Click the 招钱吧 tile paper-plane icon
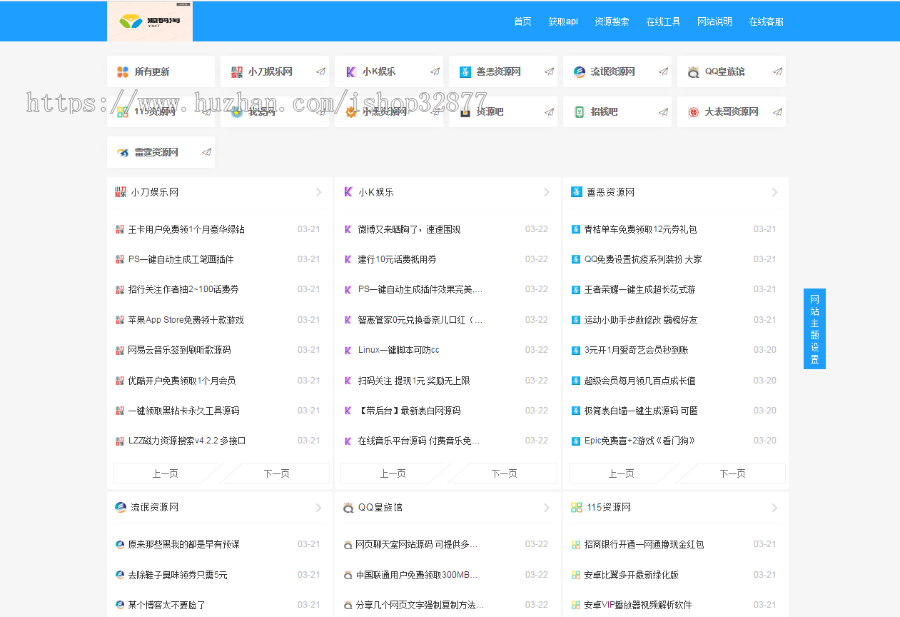 (664, 112)
